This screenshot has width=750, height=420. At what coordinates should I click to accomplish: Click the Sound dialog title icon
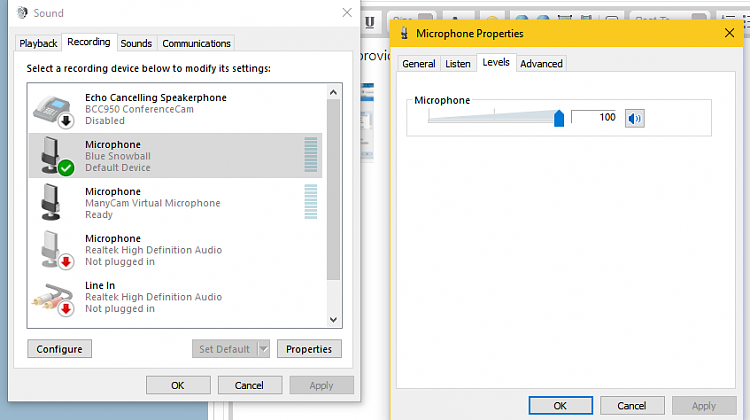click(x=22, y=13)
